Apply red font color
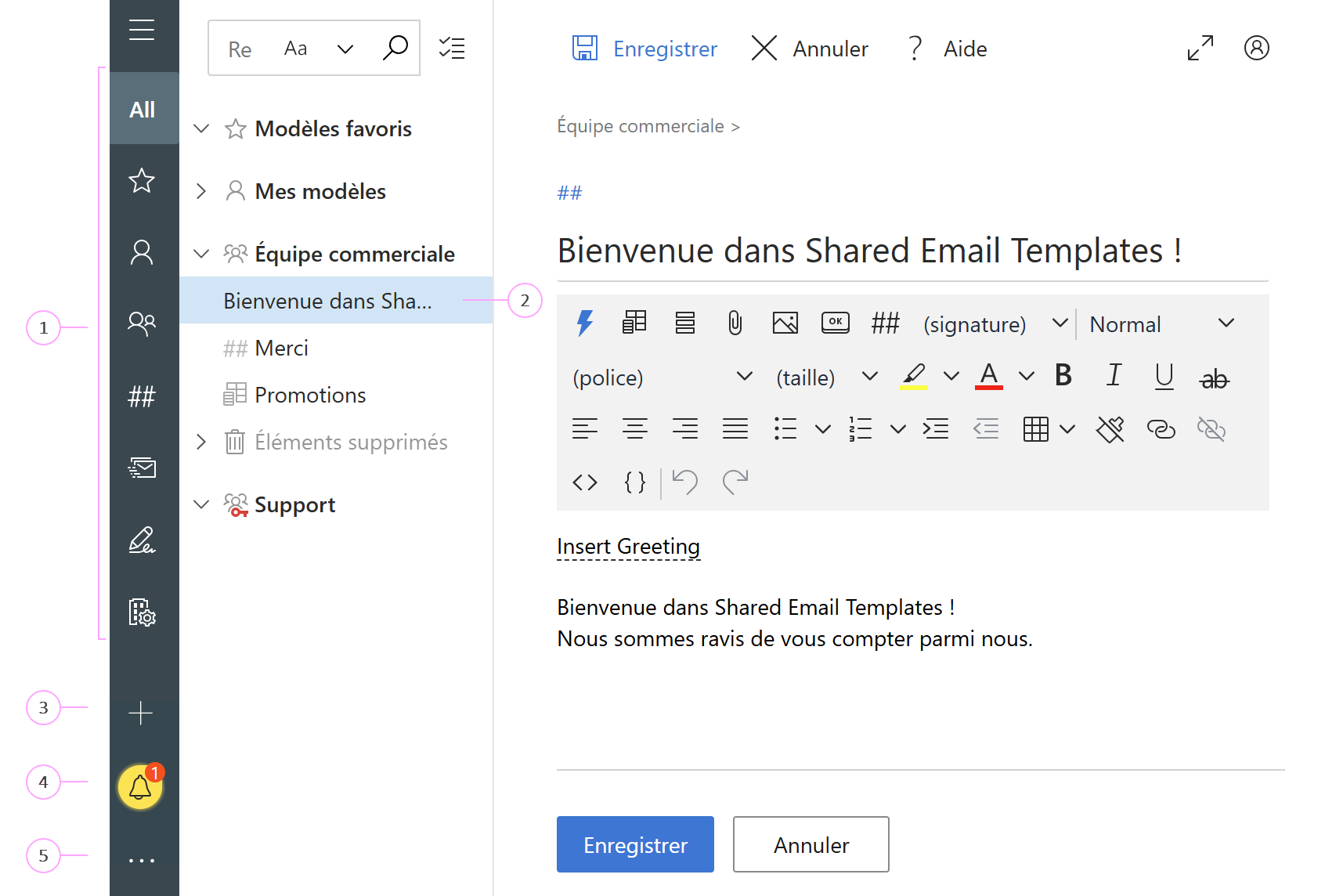The image size is (1325, 896). click(989, 376)
